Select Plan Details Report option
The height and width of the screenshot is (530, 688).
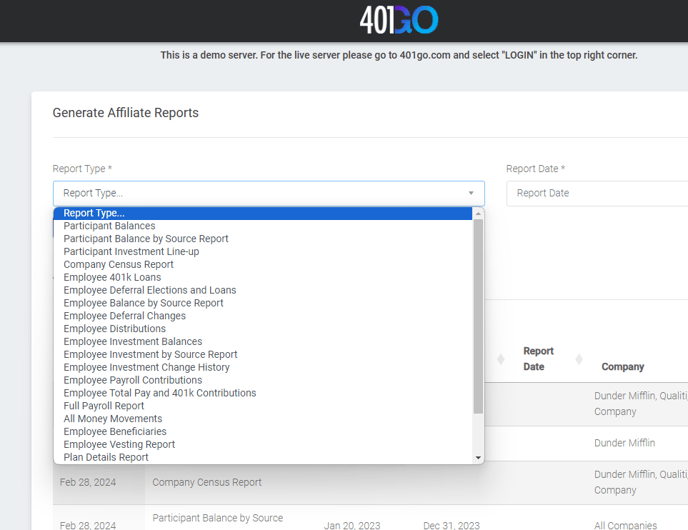pyautogui.click(x=106, y=458)
